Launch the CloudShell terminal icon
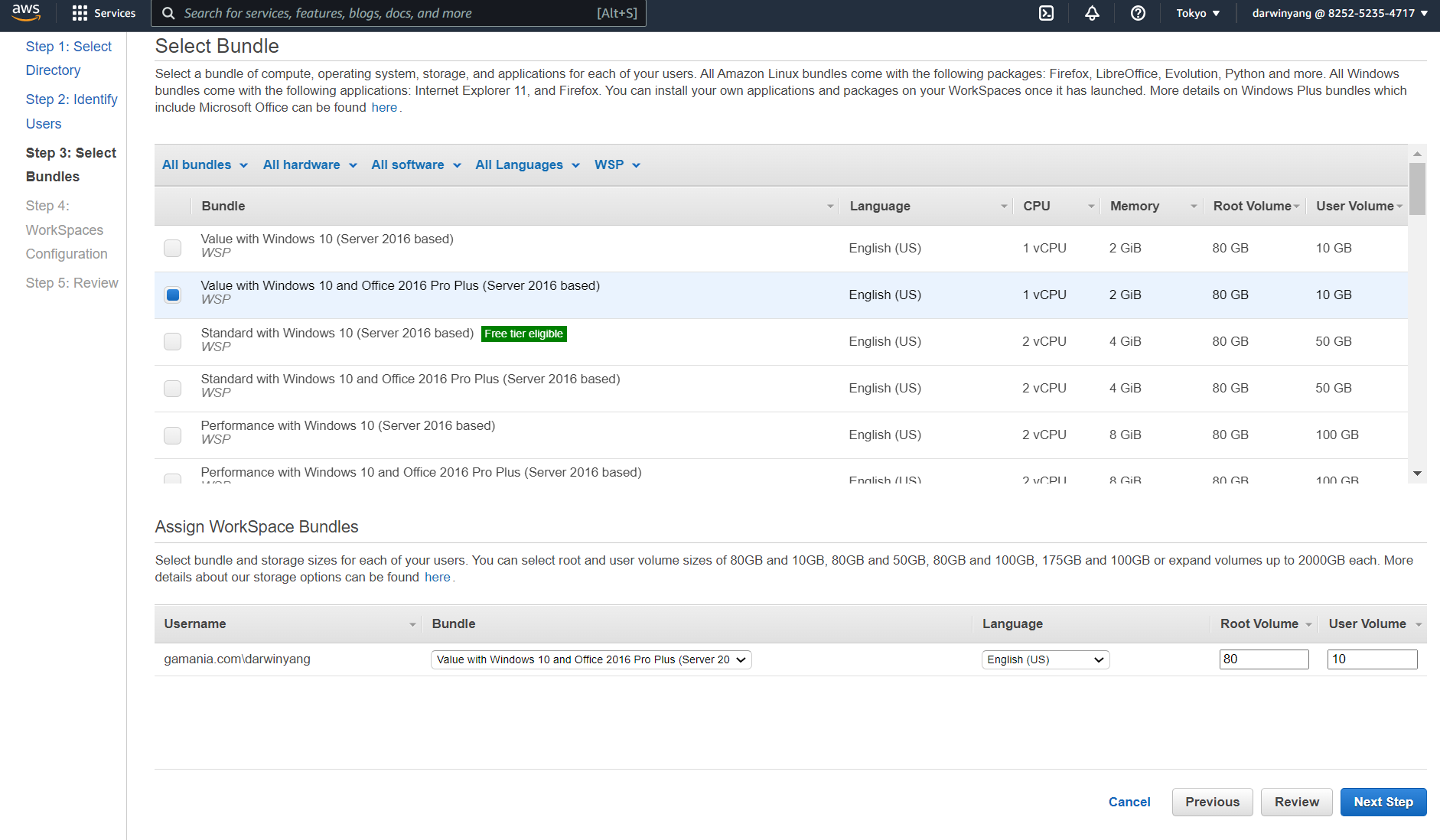1440x840 pixels. [x=1046, y=13]
